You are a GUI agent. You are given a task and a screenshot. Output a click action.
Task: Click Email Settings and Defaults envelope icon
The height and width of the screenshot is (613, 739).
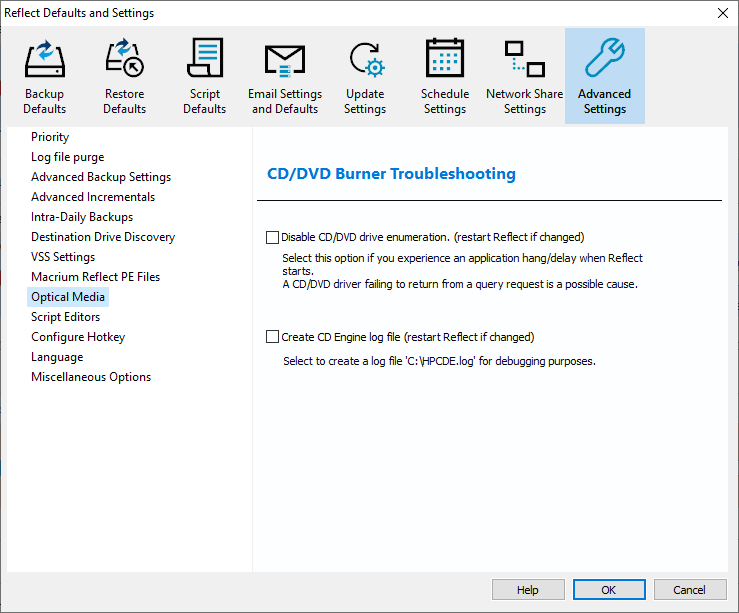tap(285, 60)
